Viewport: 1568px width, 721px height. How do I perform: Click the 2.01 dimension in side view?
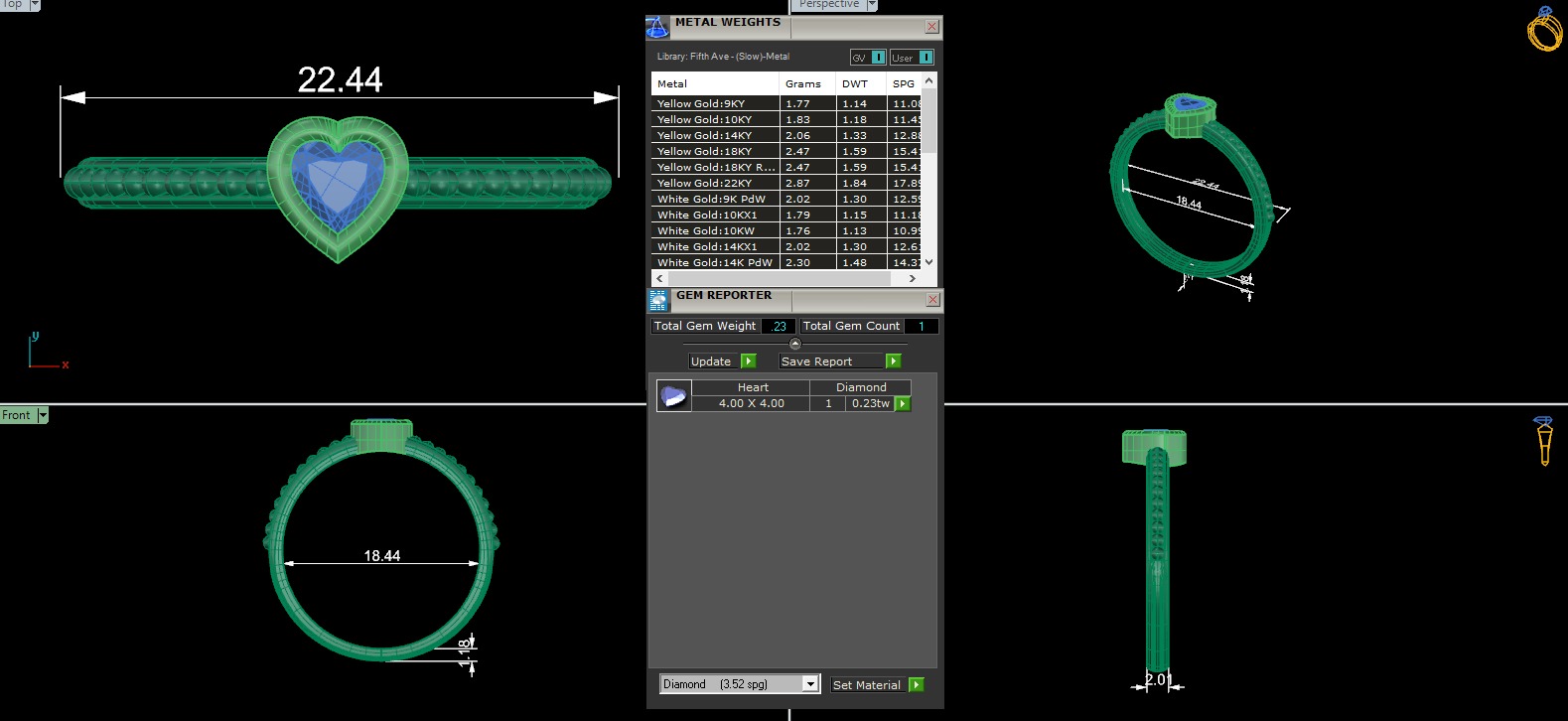coord(1159,679)
